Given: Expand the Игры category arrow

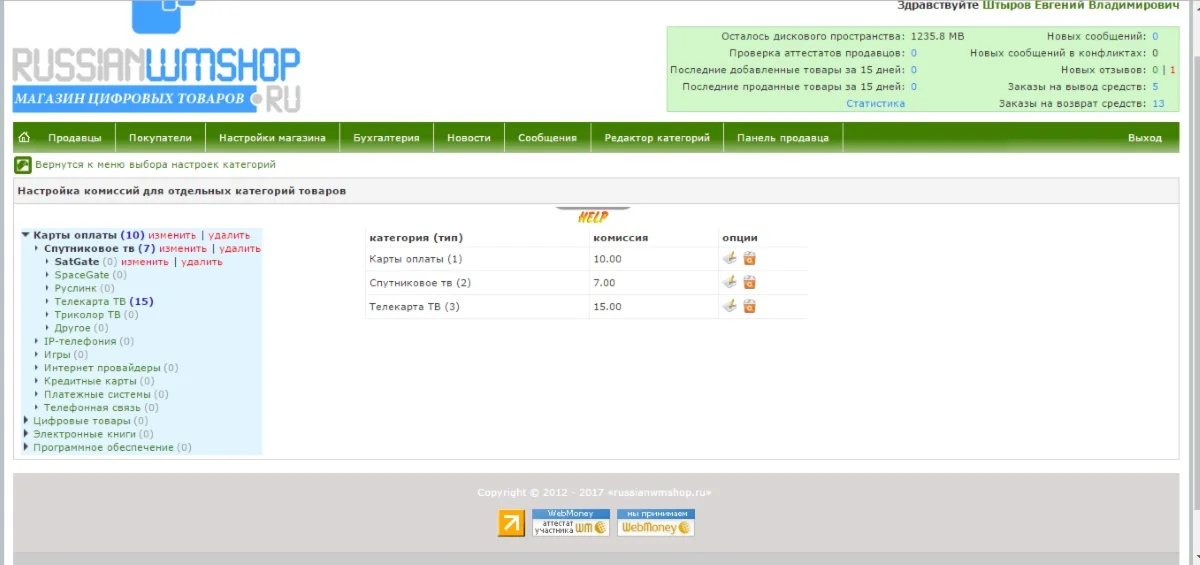Looking at the screenshot, I should [x=37, y=354].
